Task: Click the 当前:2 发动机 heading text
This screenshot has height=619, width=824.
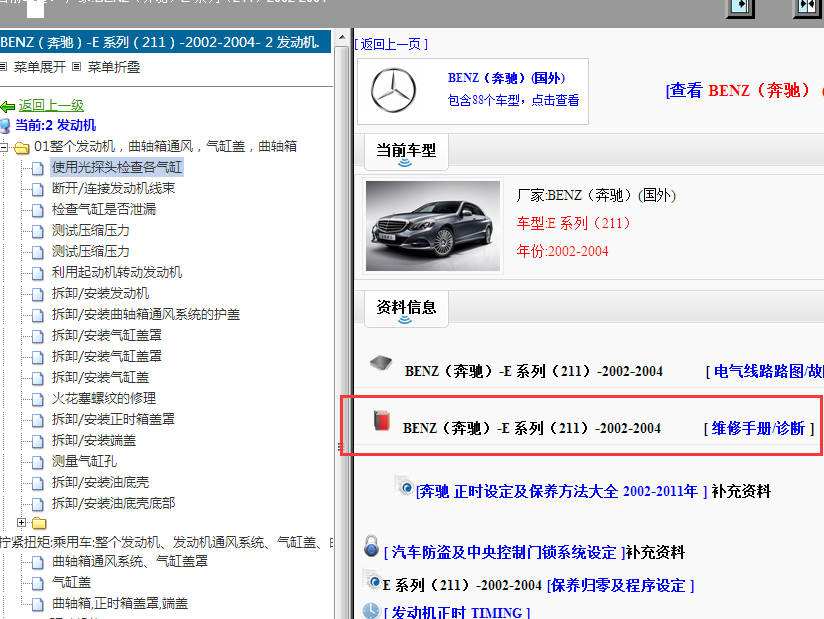Action: [55, 126]
